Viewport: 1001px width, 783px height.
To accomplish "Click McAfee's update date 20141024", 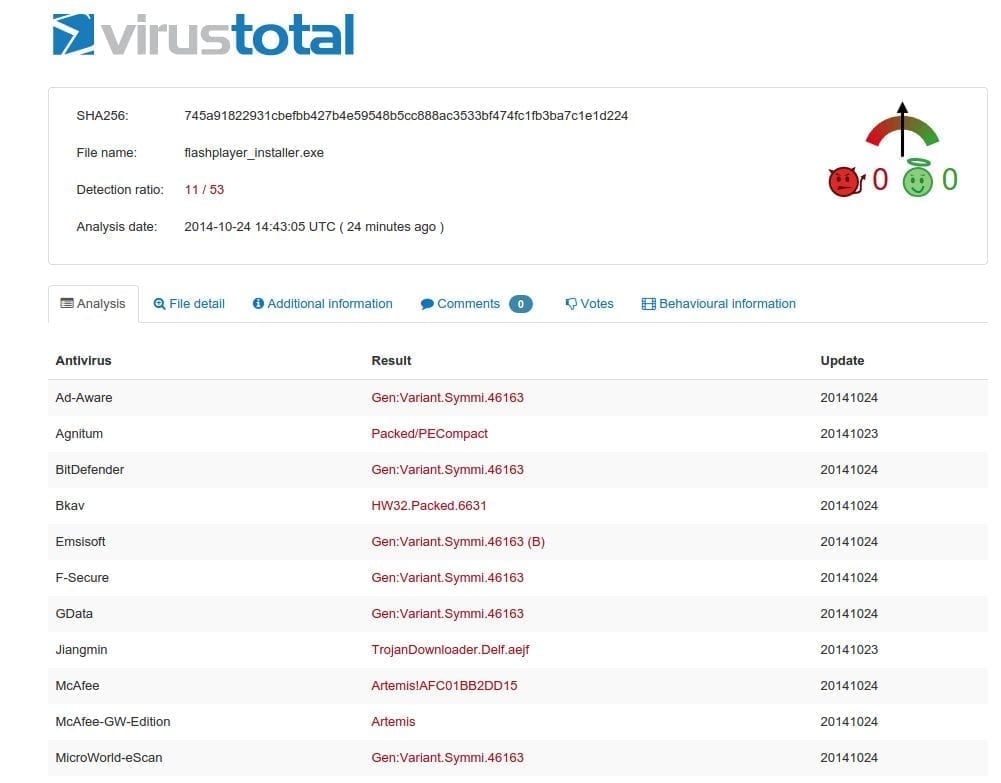I will click(849, 685).
